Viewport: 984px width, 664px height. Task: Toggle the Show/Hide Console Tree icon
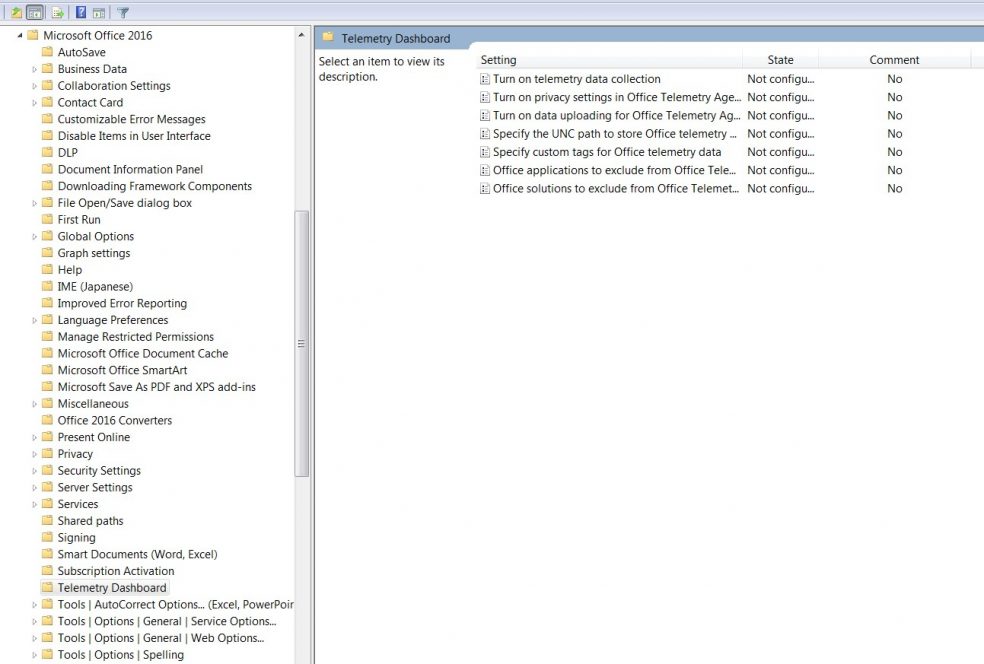click(35, 13)
